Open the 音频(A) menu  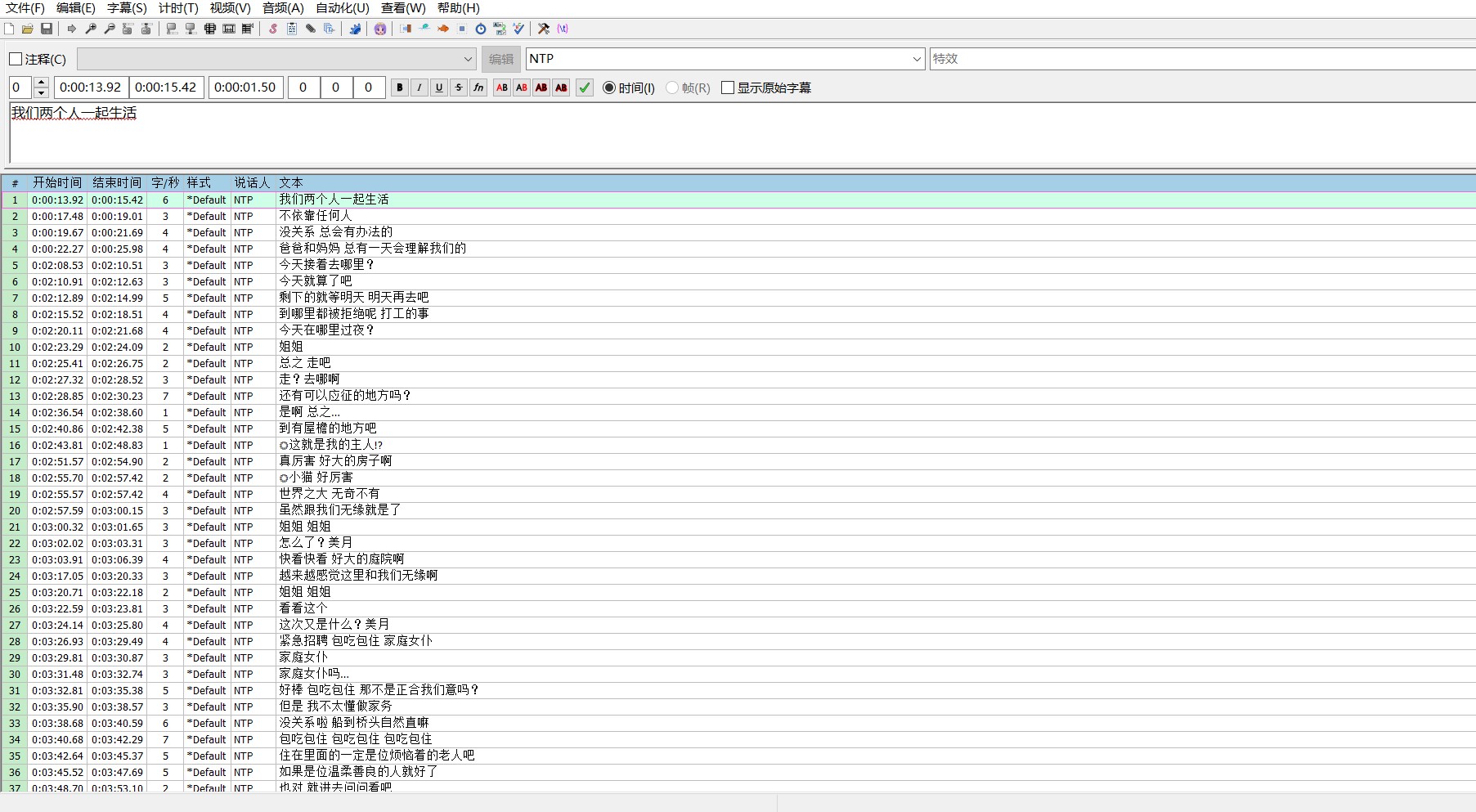283,8
